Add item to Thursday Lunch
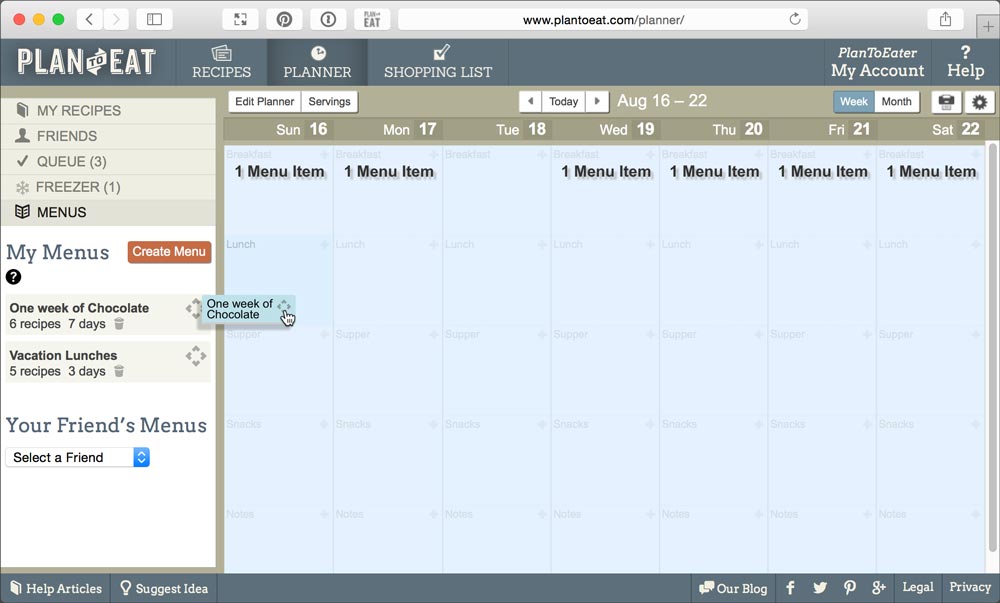1000x603 pixels. coord(759,244)
